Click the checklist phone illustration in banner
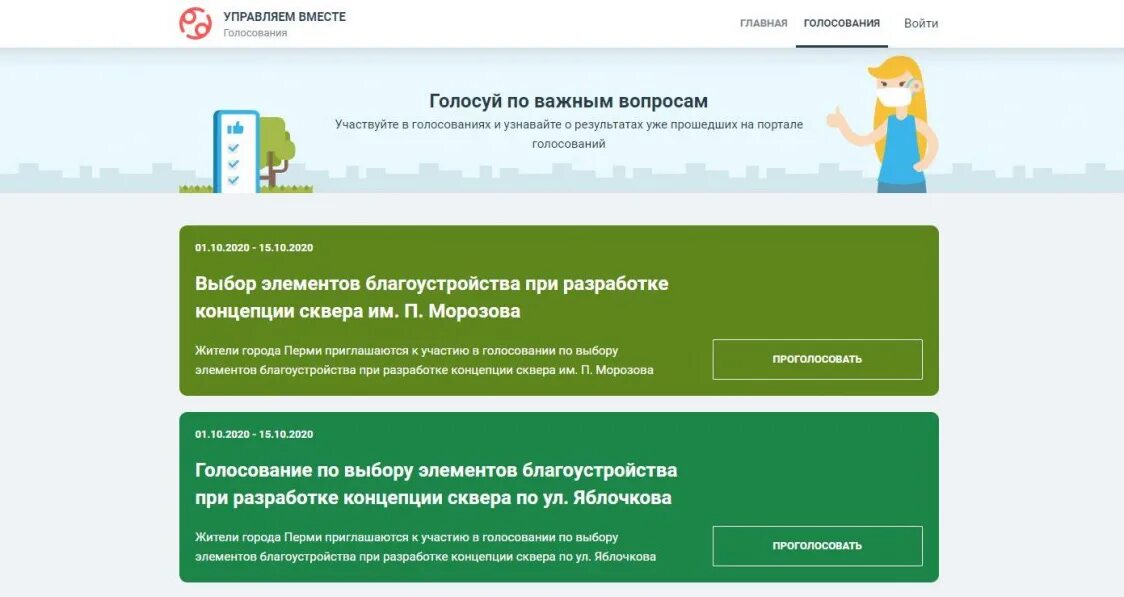Viewport: 1124px width, 597px height. pyautogui.click(x=237, y=151)
